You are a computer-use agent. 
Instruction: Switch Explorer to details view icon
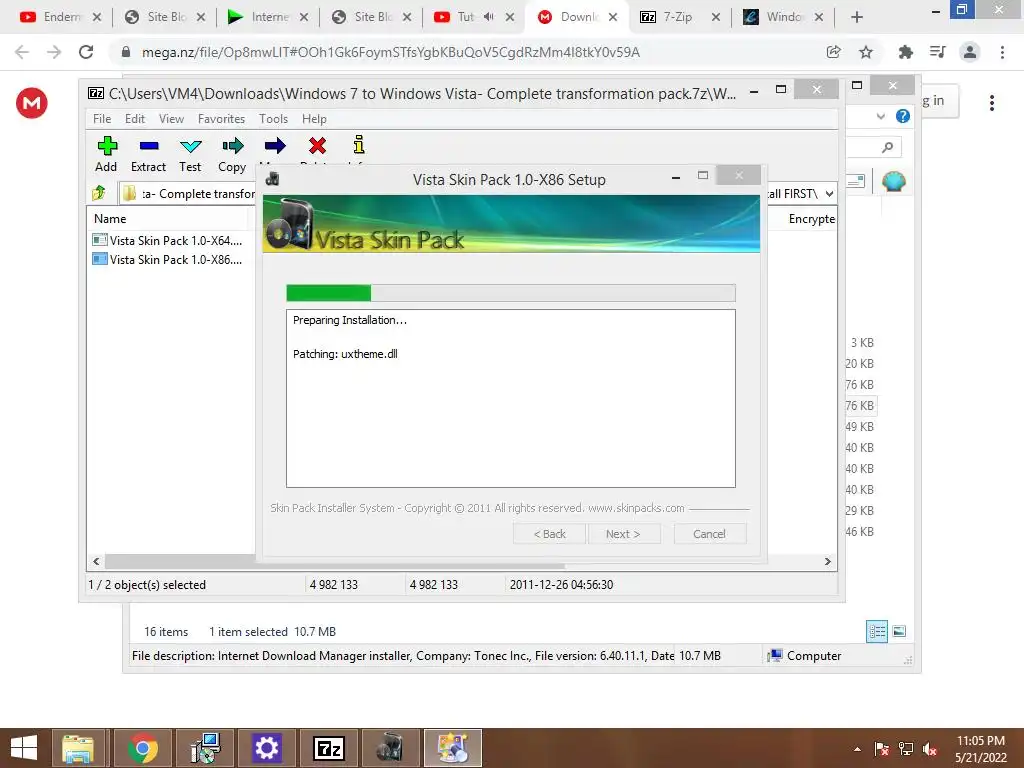pos(877,632)
